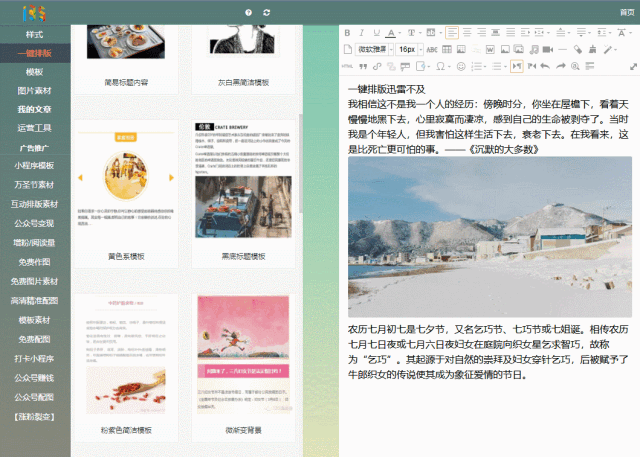Toggle bold formatting in editor toolbar
640x457 pixels.
(348, 32)
